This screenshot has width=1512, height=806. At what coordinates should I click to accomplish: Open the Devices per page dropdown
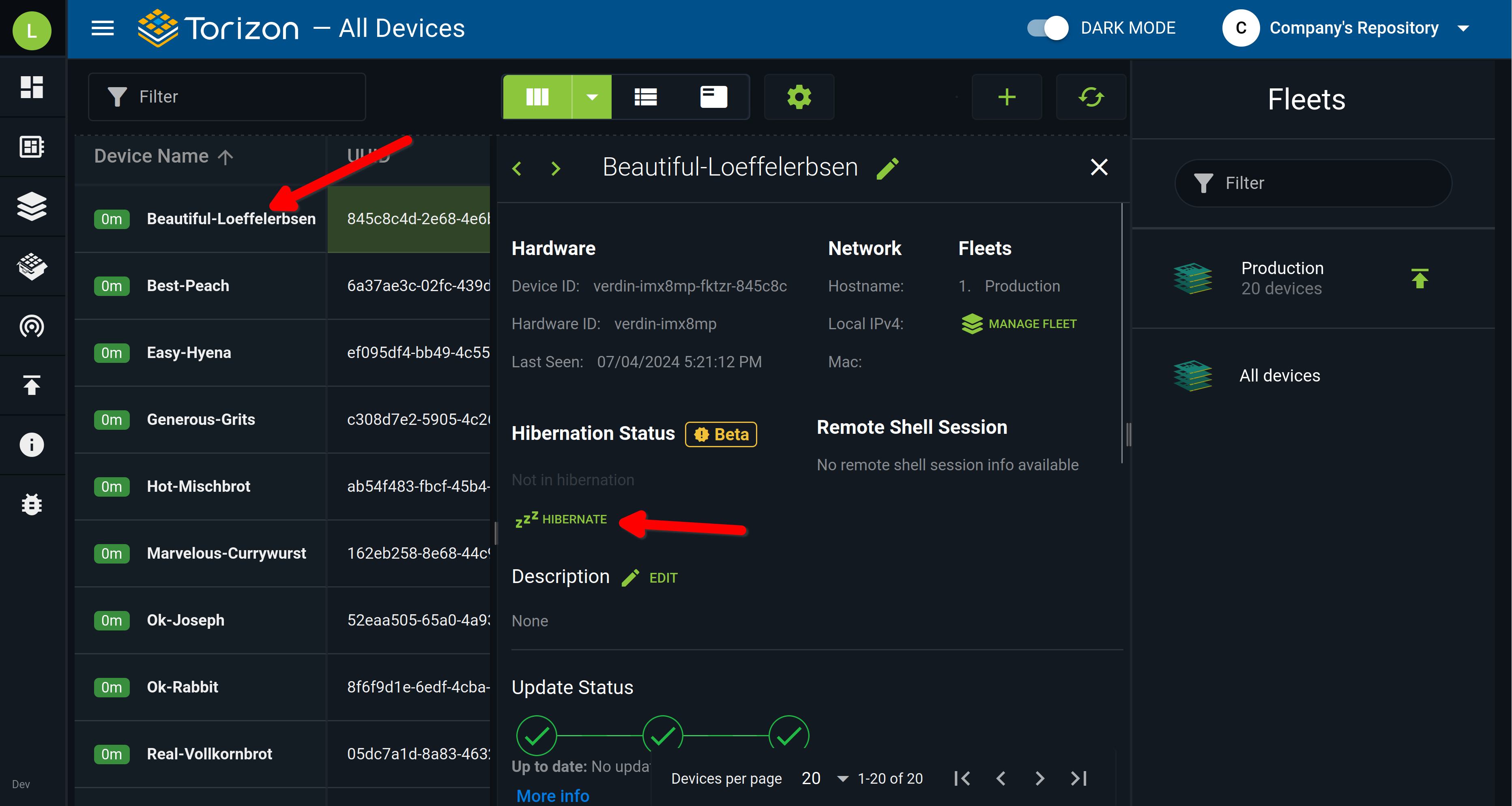825,778
